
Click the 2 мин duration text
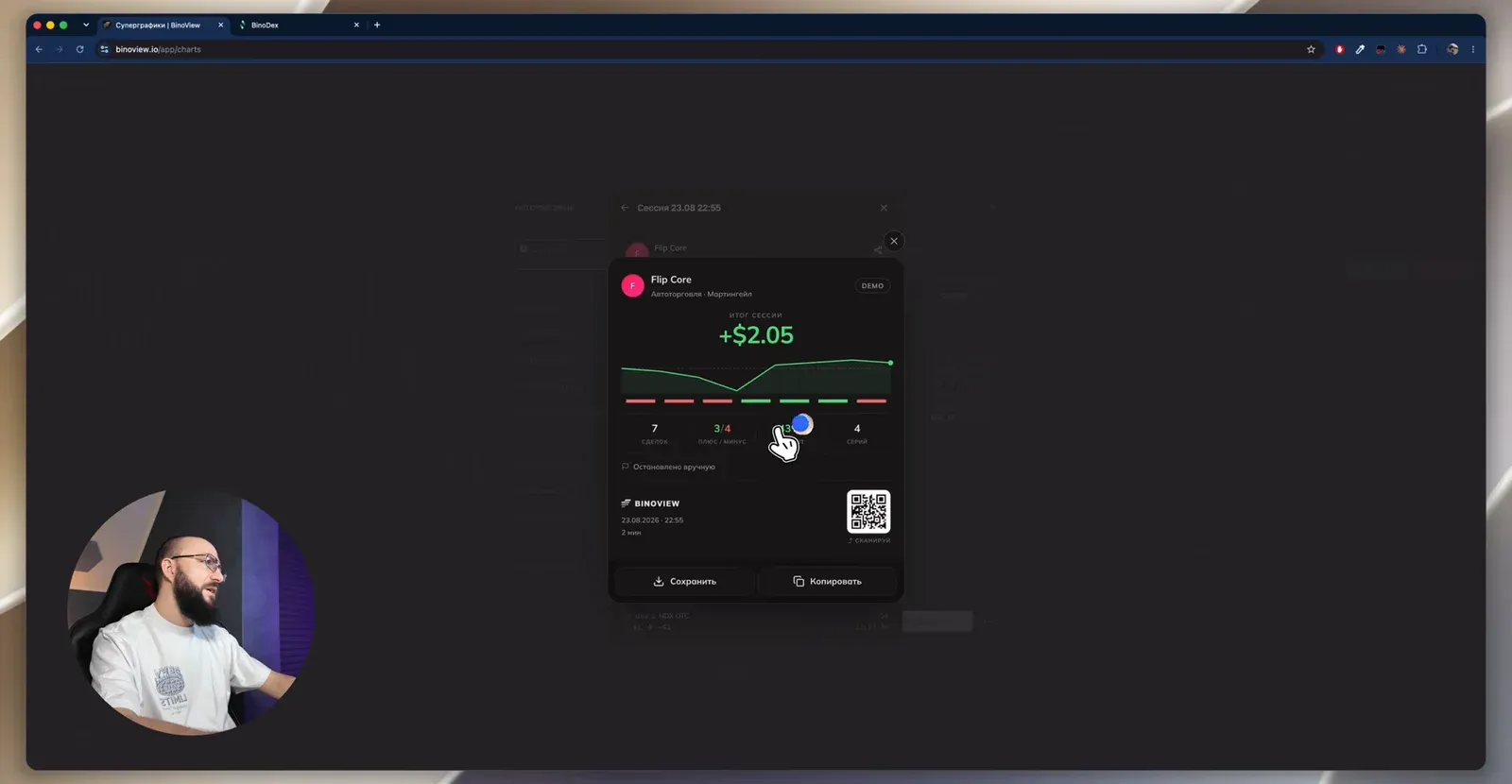click(631, 533)
